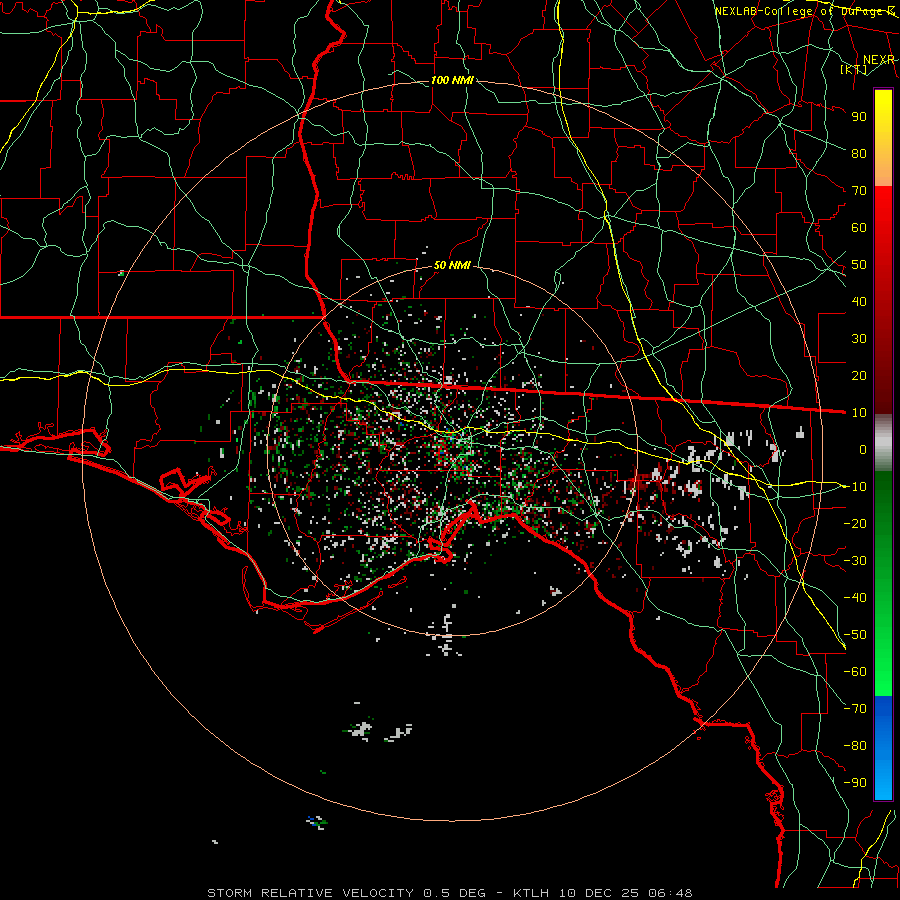Select the -60 value on velocity scale
Viewport: 900px width, 900px height.
(855, 672)
